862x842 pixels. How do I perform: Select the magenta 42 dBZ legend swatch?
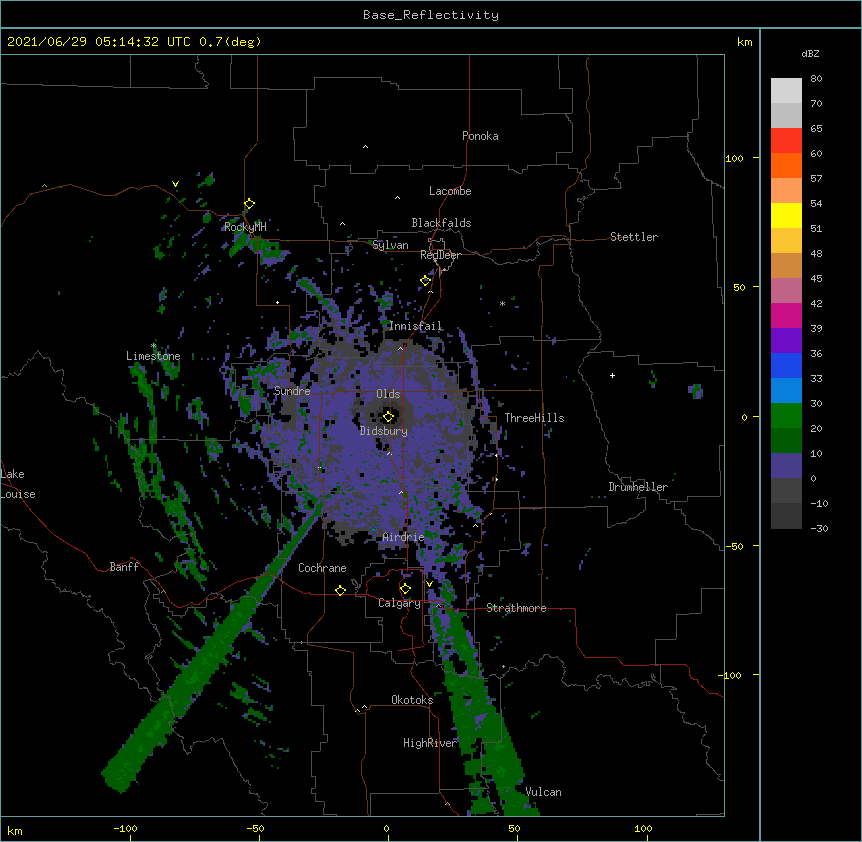pos(786,315)
